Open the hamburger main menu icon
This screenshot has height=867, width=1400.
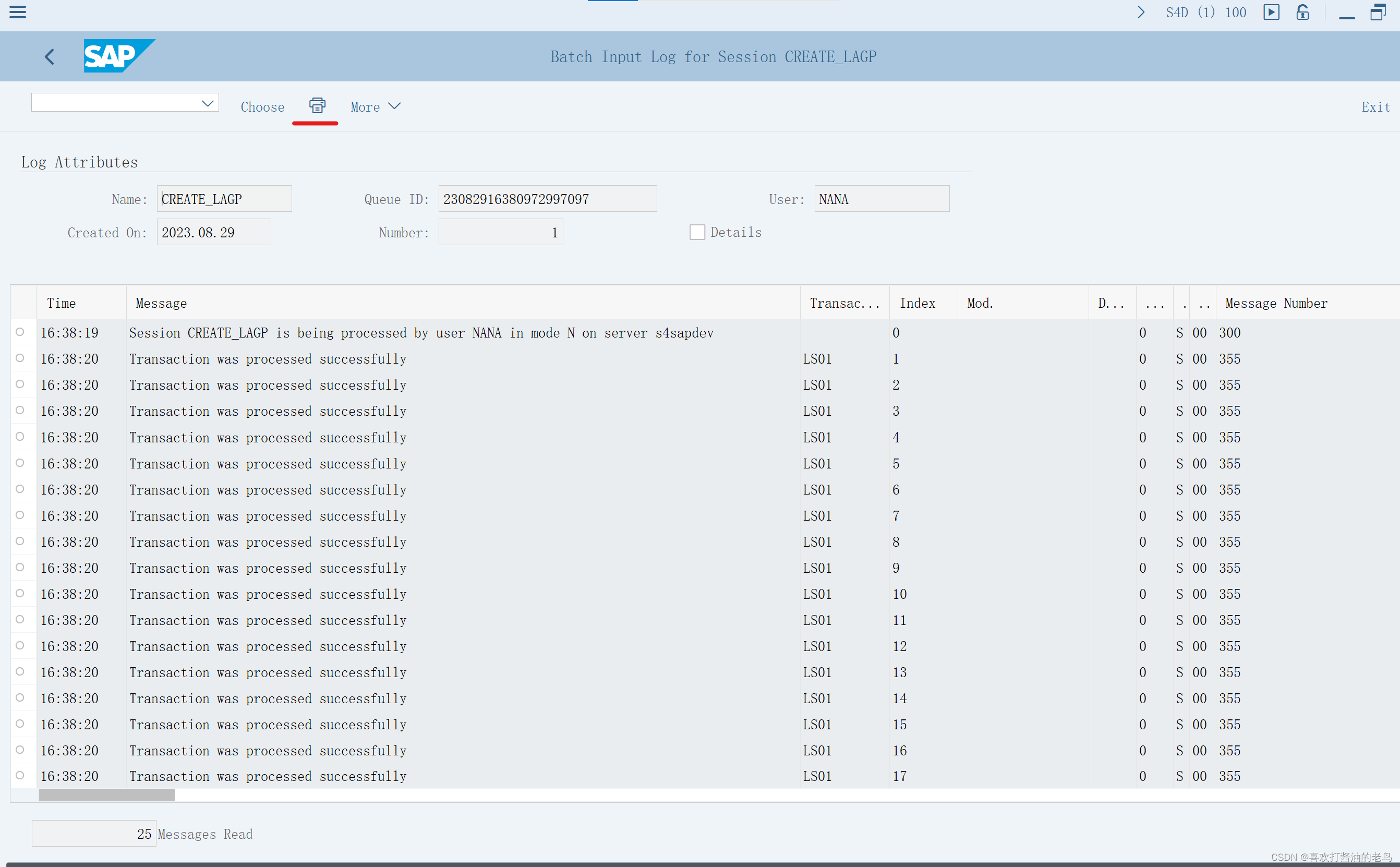pos(18,12)
